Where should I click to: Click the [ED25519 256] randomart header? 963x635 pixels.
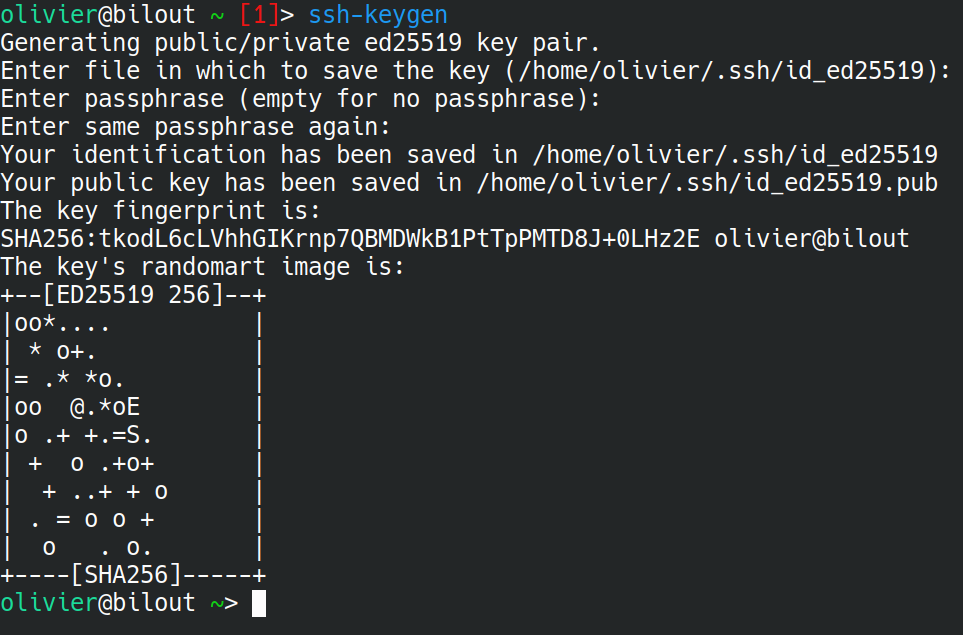(x=133, y=295)
